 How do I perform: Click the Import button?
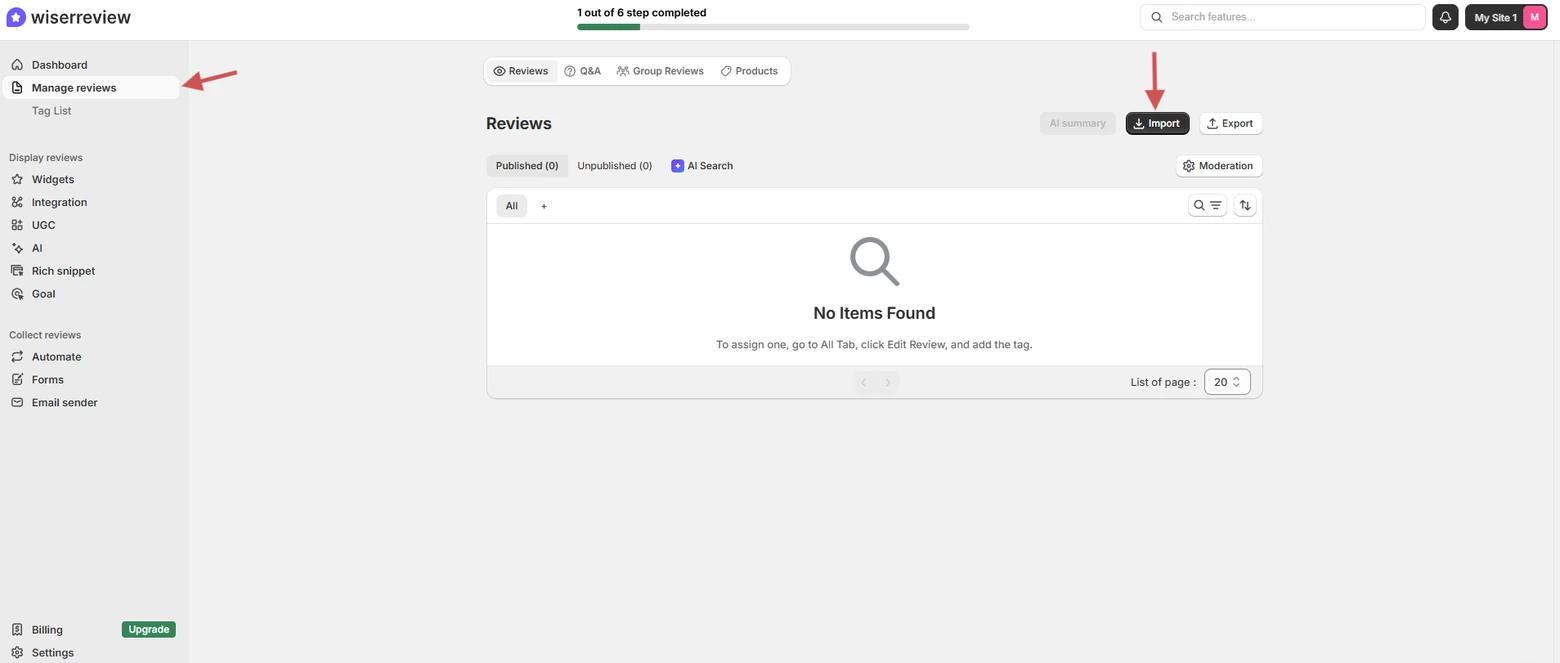pyautogui.click(x=1157, y=123)
